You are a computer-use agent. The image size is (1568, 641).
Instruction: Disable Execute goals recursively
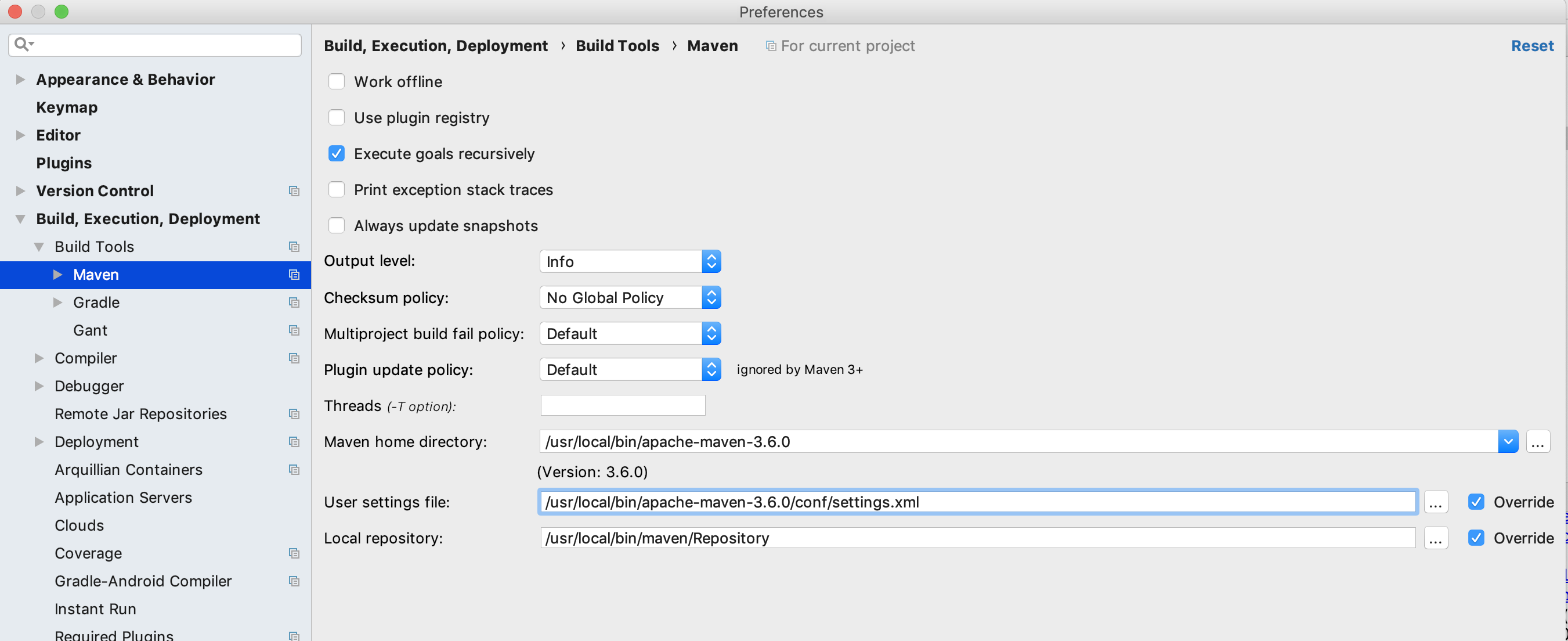point(337,153)
